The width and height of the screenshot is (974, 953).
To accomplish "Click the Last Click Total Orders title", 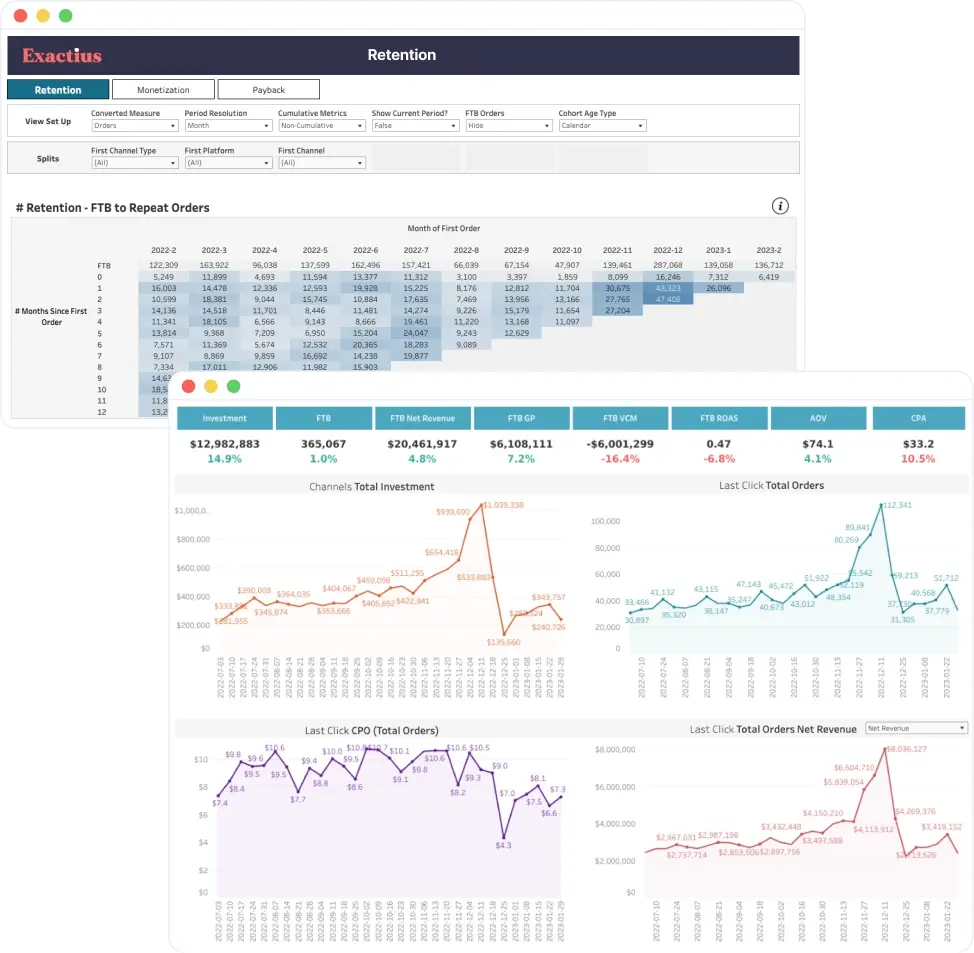I will tap(771, 486).
